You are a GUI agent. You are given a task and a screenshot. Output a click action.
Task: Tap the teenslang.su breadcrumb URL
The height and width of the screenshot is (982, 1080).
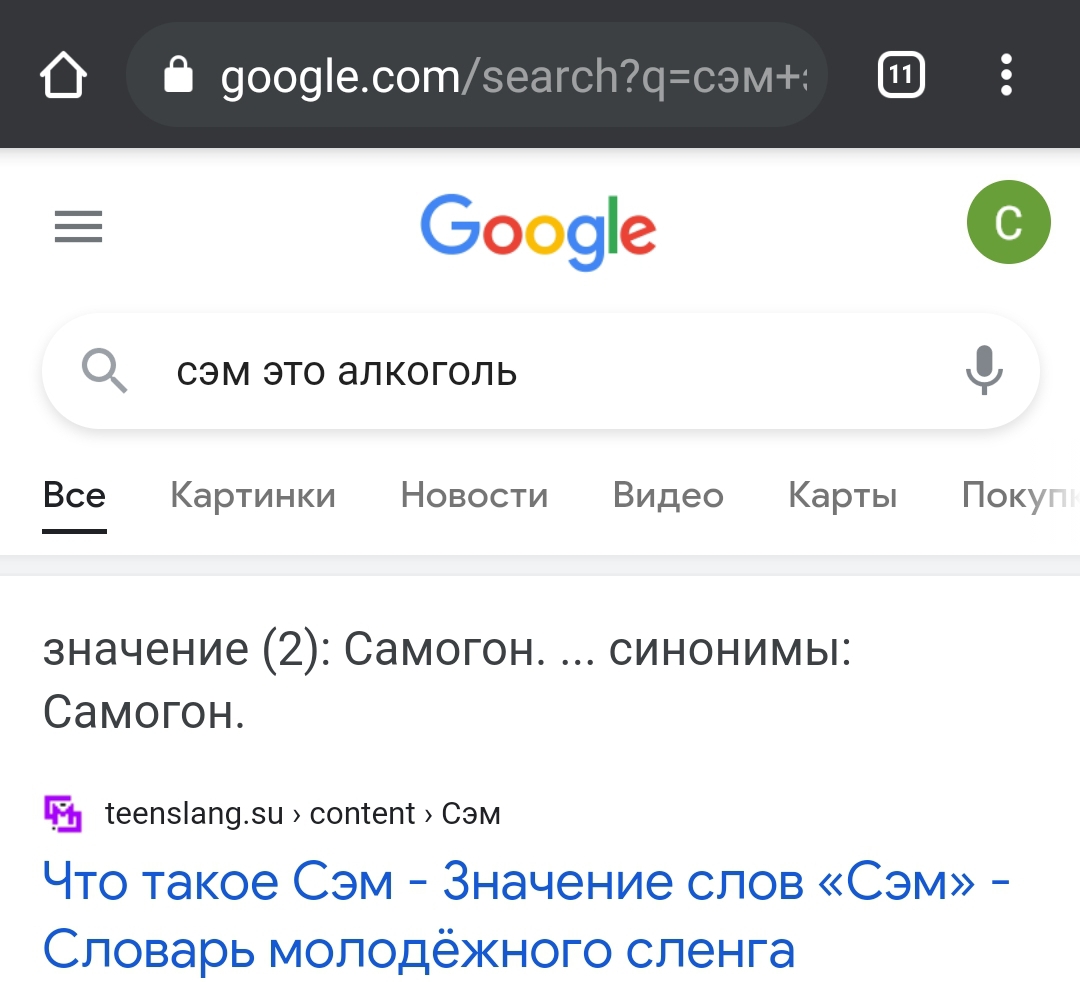click(x=302, y=814)
